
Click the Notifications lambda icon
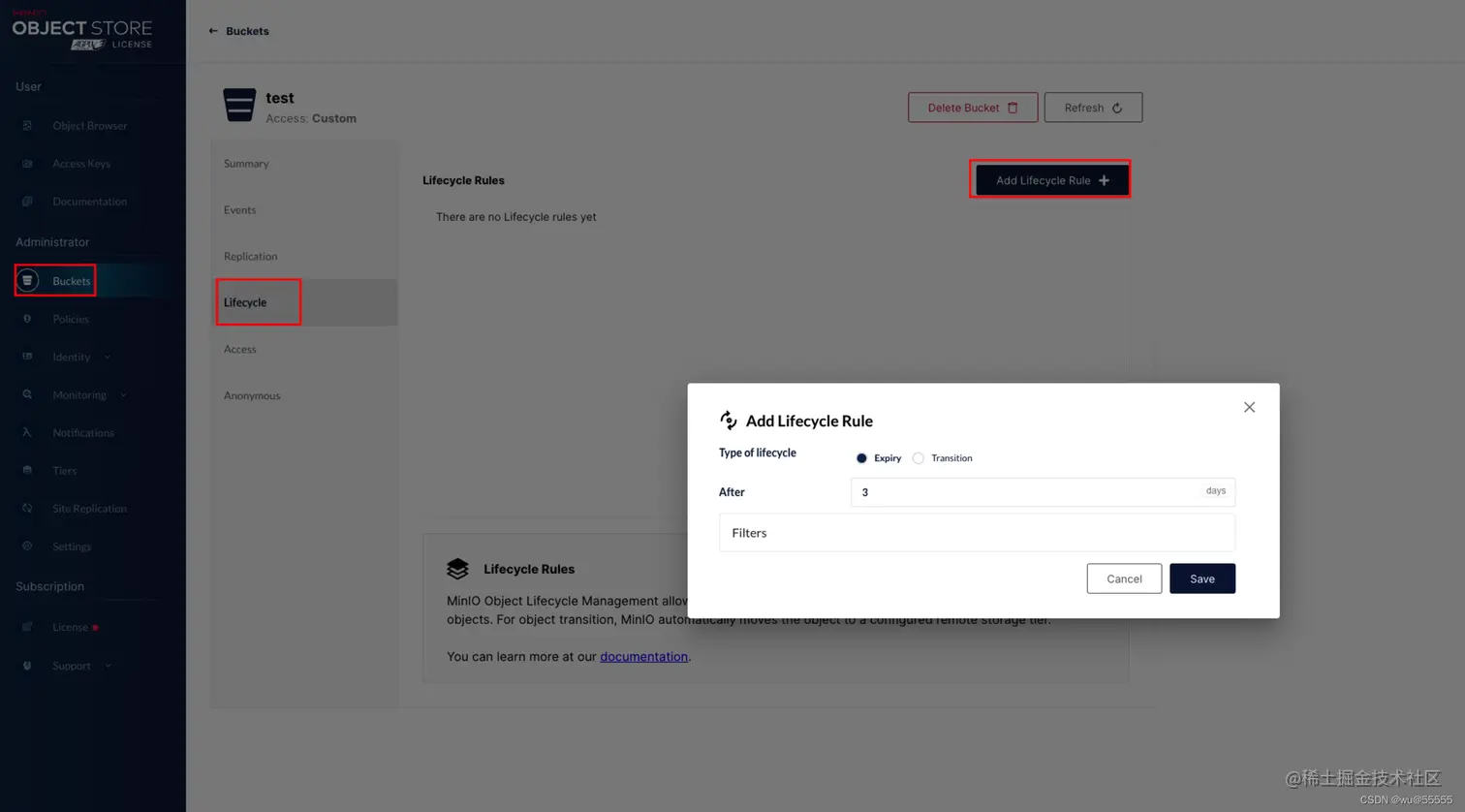[27, 432]
